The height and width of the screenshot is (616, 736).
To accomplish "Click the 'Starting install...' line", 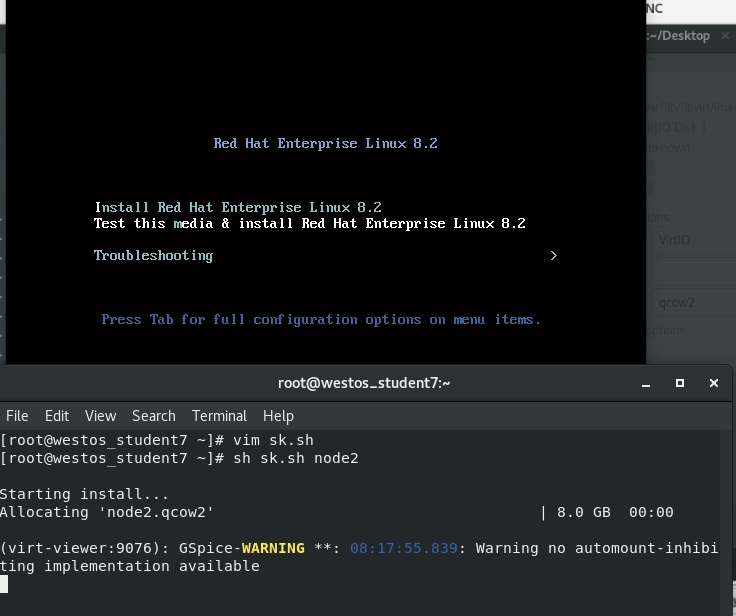I will pos(84,494).
